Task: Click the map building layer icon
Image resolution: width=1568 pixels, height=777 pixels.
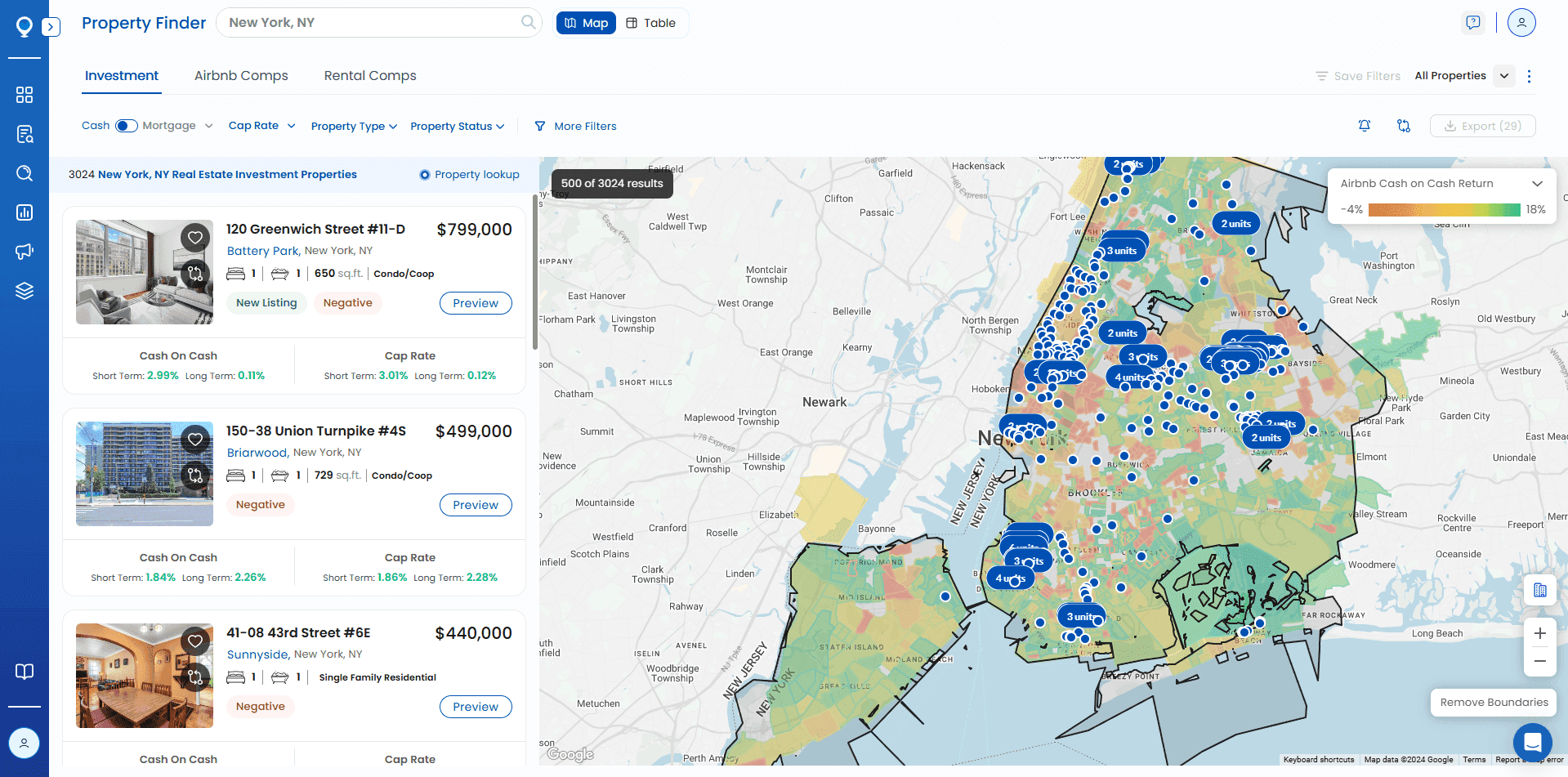Action: (x=1540, y=590)
